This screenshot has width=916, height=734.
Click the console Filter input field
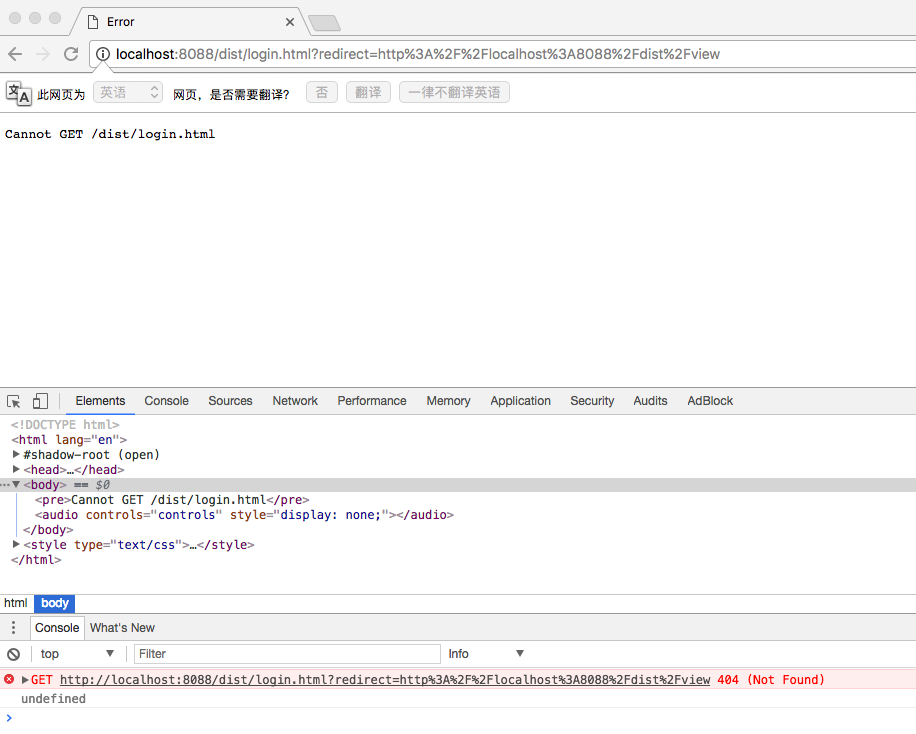[x=287, y=653]
